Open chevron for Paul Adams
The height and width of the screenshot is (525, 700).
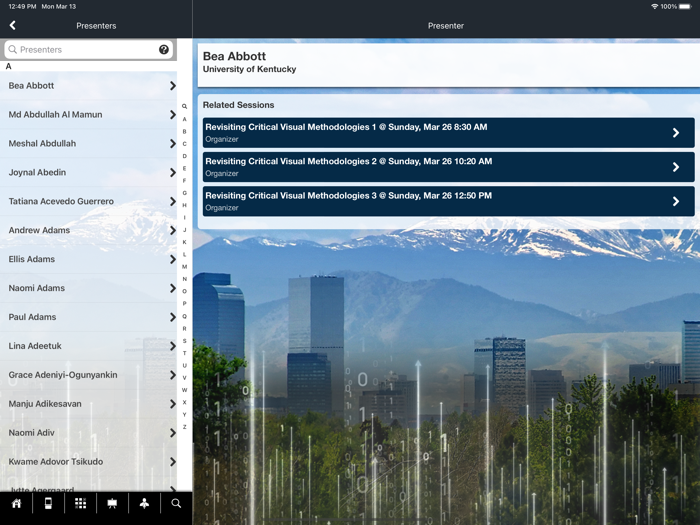(x=173, y=317)
